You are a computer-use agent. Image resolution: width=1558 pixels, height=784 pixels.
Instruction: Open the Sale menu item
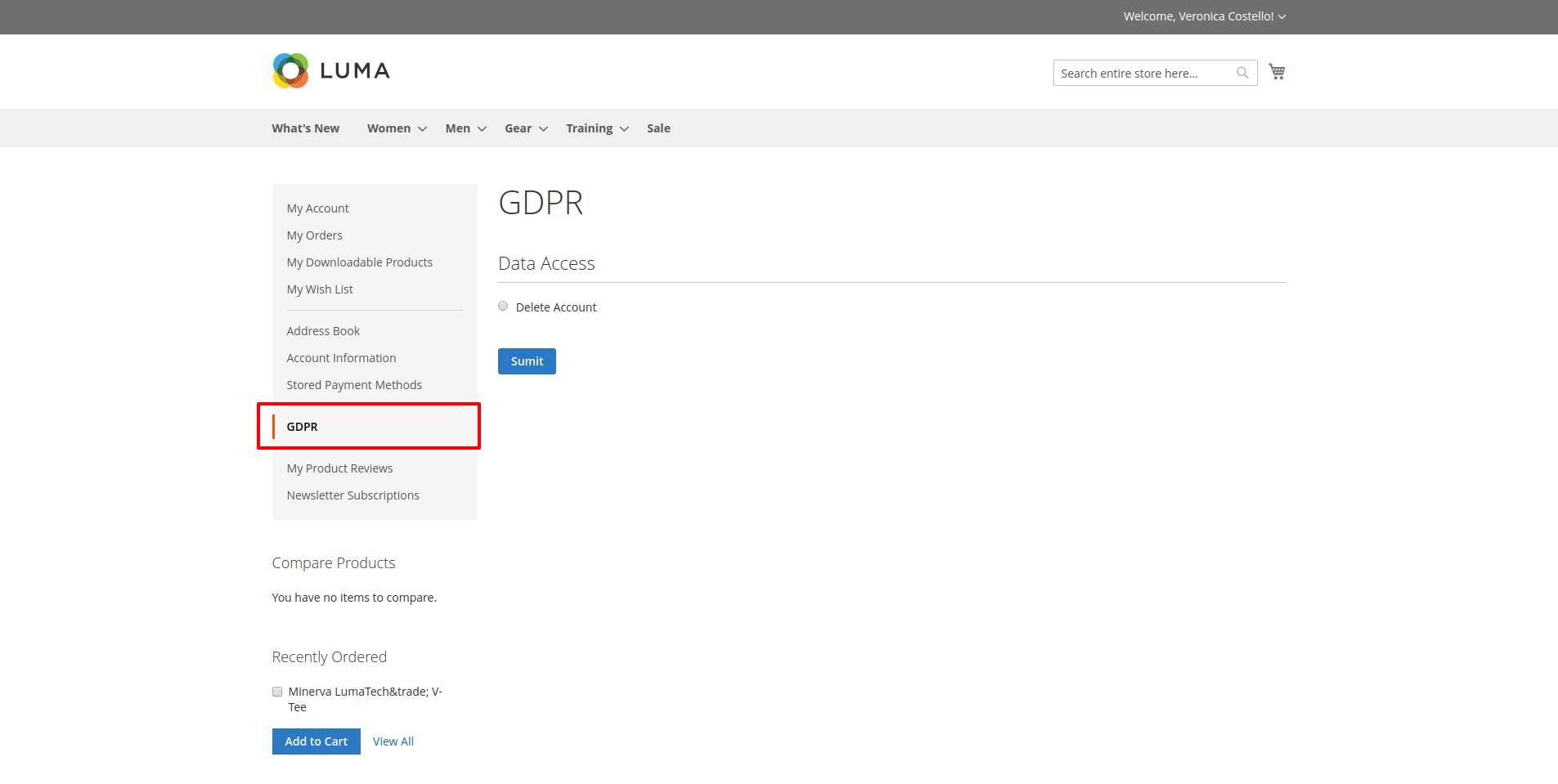tap(658, 128)
